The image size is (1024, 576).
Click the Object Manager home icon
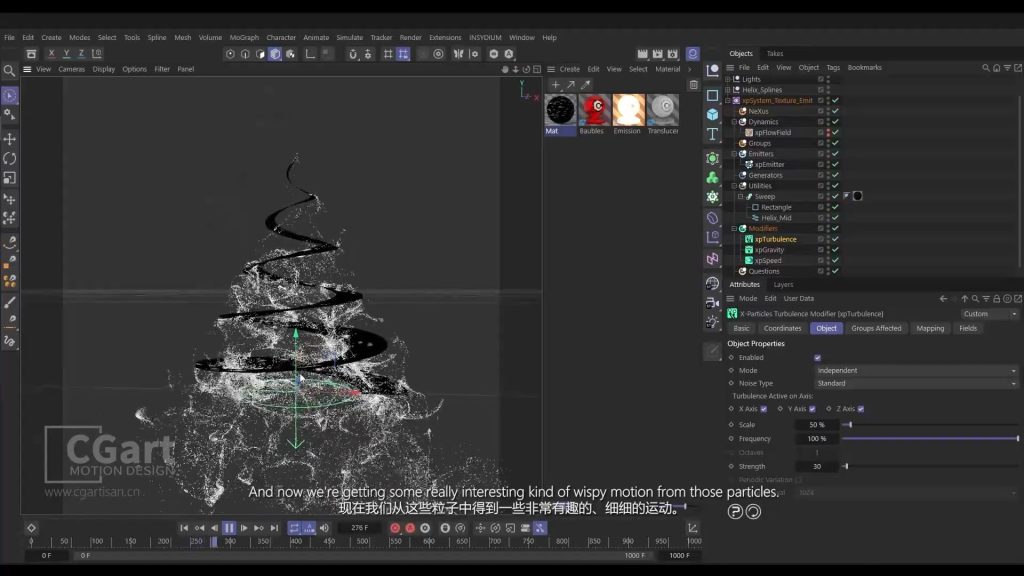(x=997, y=67)
